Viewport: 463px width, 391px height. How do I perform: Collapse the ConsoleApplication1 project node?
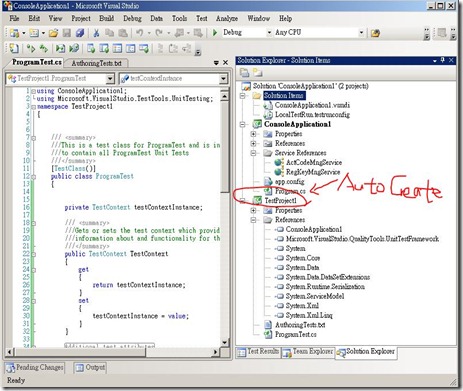(x=243, y=124)
